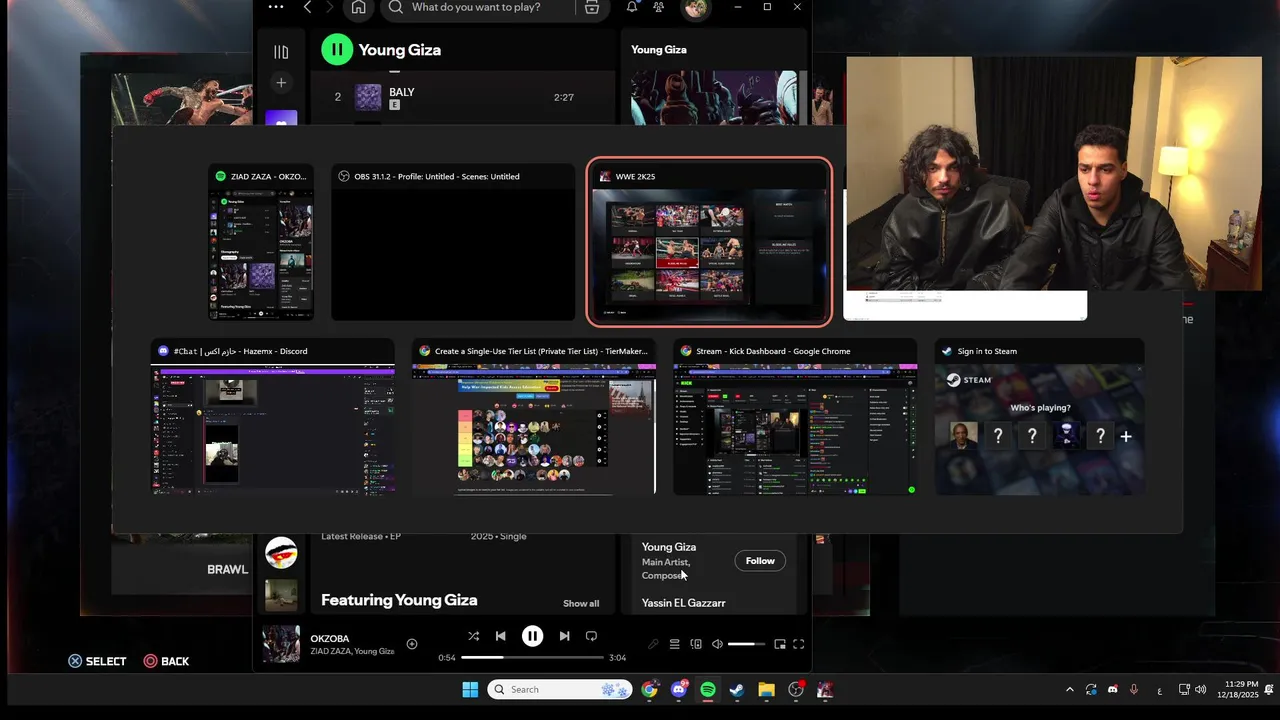Switch to ZIAD ZAZA Spotify window thumbnail
This screenshot has width=1280, height=720.
pos(261,243)
